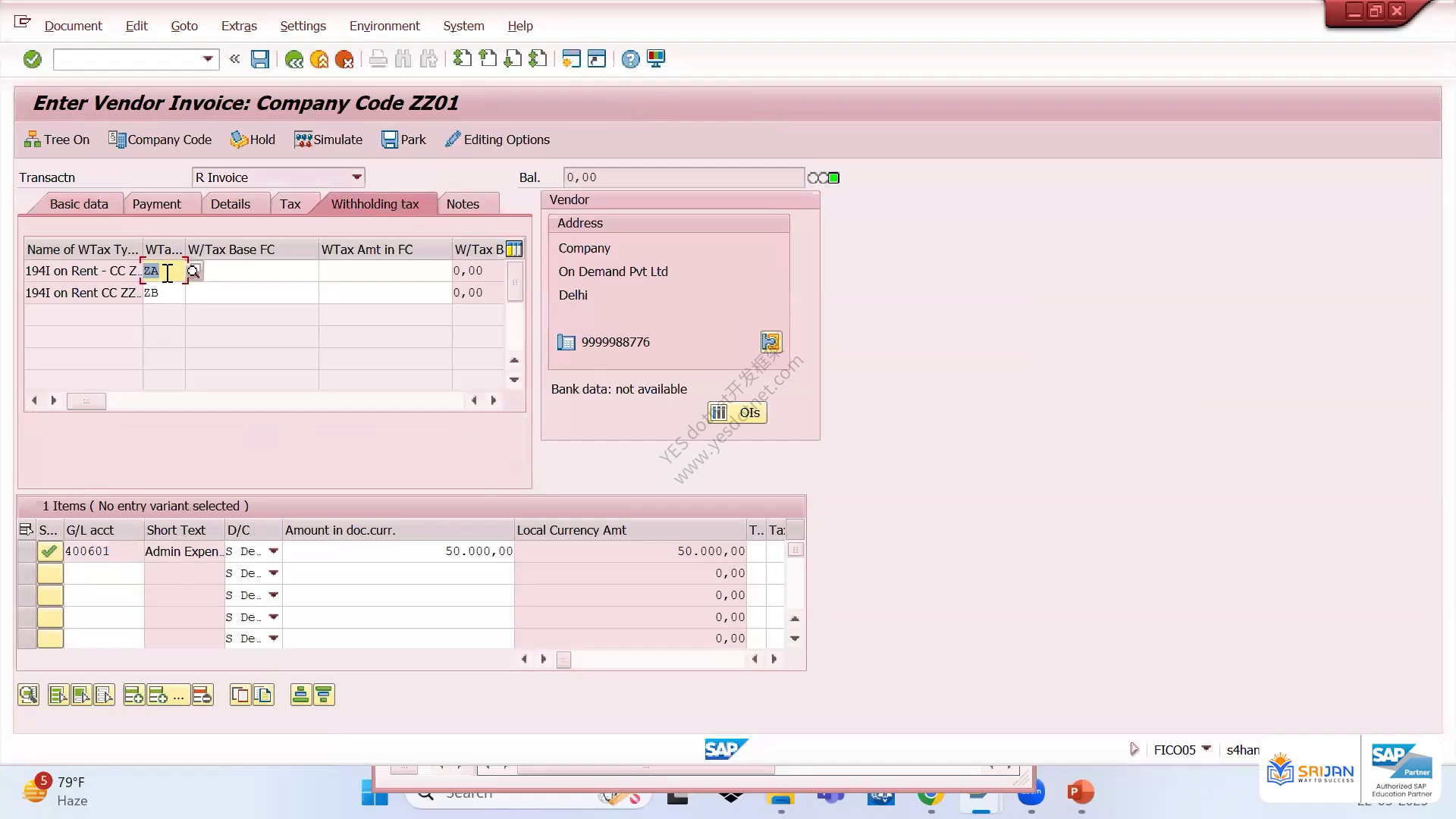Click the withholding tax table horizontal scrollbar handle

86,401
